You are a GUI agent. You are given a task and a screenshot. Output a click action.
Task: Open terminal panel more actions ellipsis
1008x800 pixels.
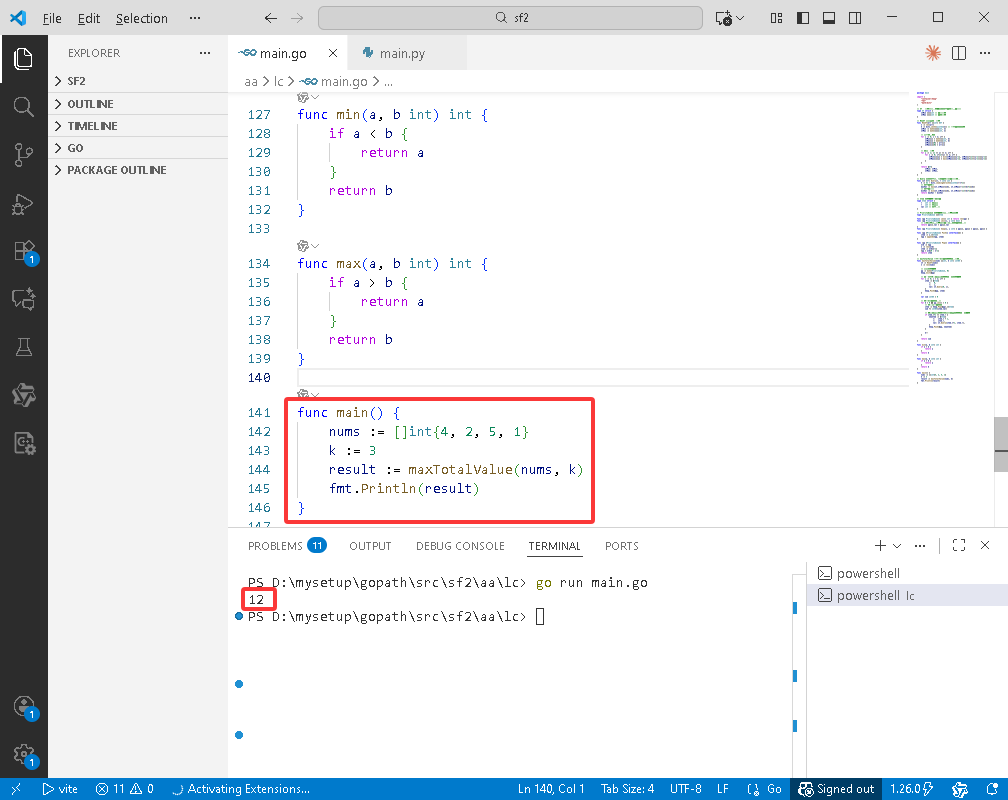[920, 545]
